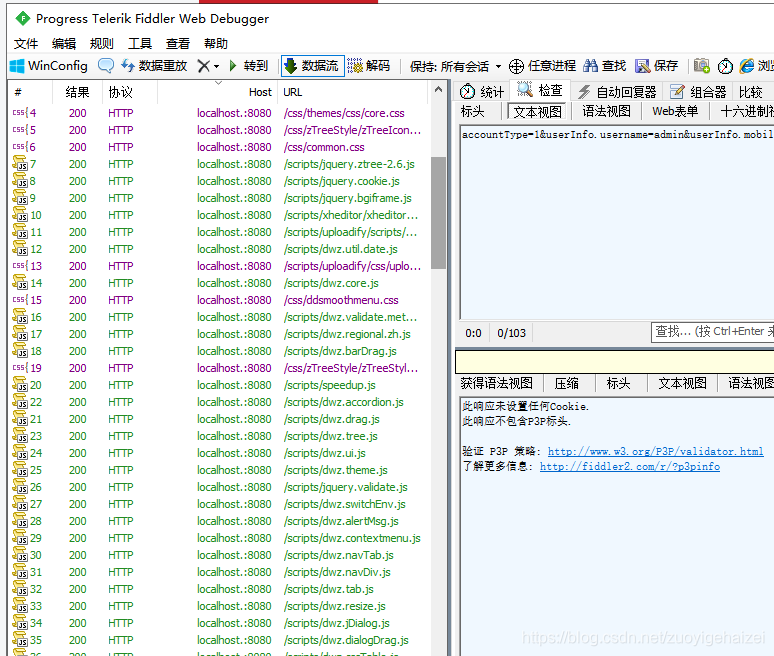Sort sessions by Host column header

pyautogui.click(x=218, y=92)
